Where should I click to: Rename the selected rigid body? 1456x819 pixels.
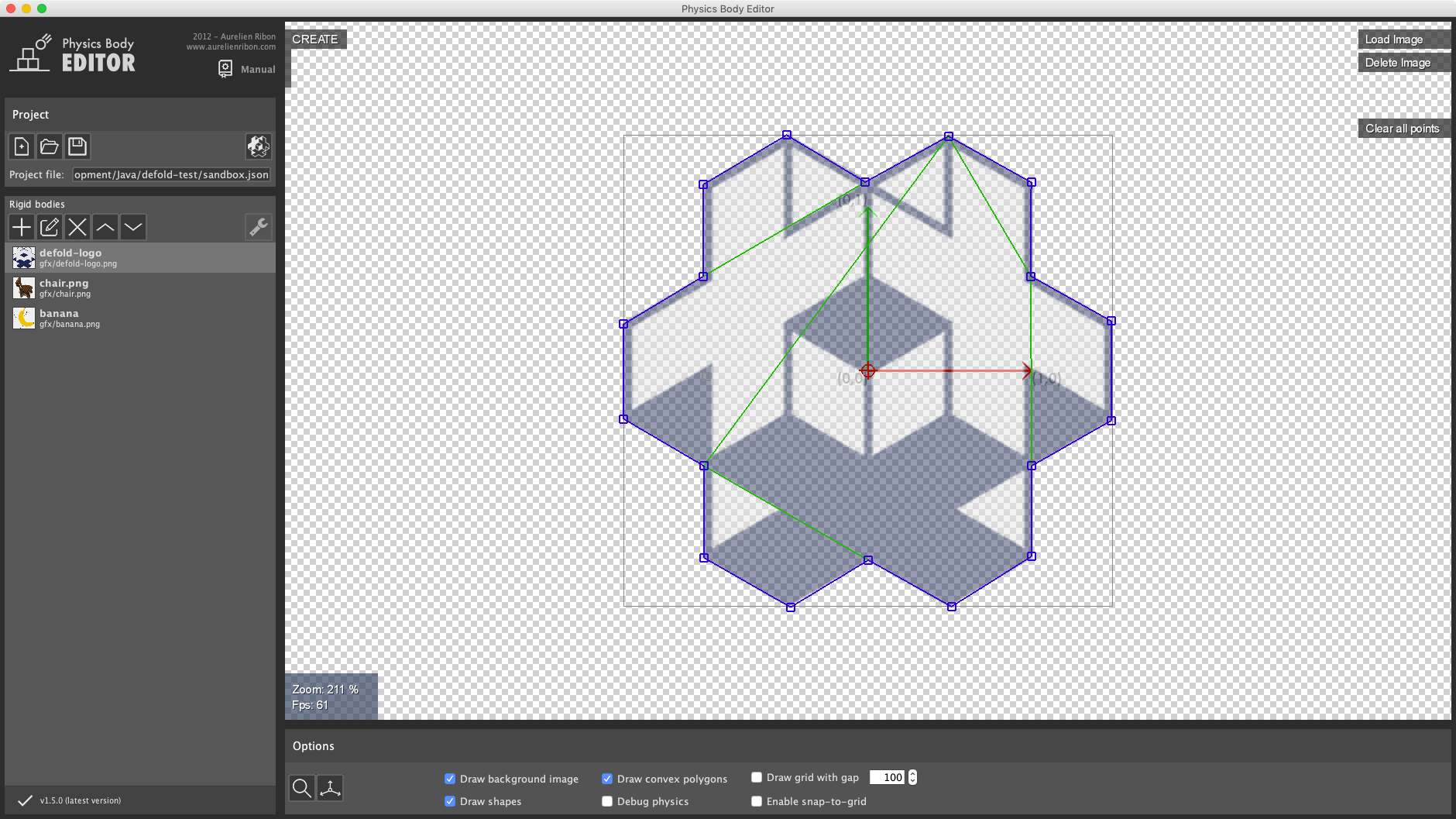50,227
